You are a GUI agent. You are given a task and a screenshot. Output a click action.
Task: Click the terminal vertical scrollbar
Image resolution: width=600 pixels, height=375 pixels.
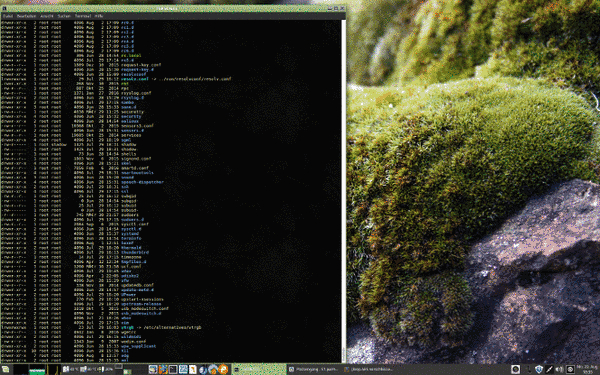(343, 190)
